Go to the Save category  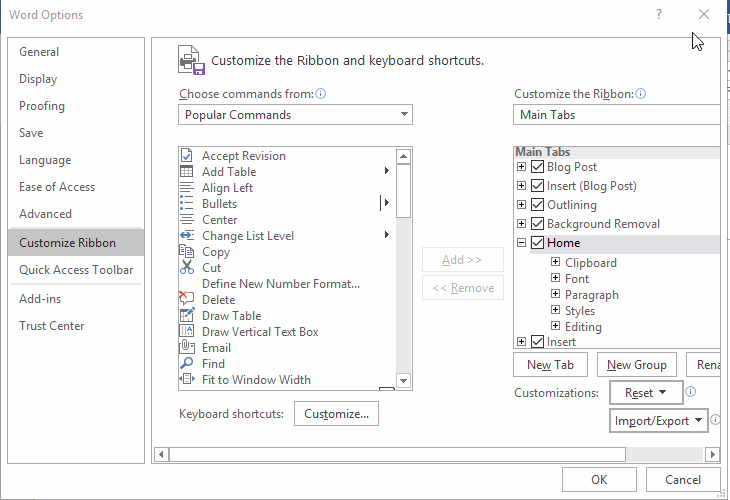click(x=76, y=133)
